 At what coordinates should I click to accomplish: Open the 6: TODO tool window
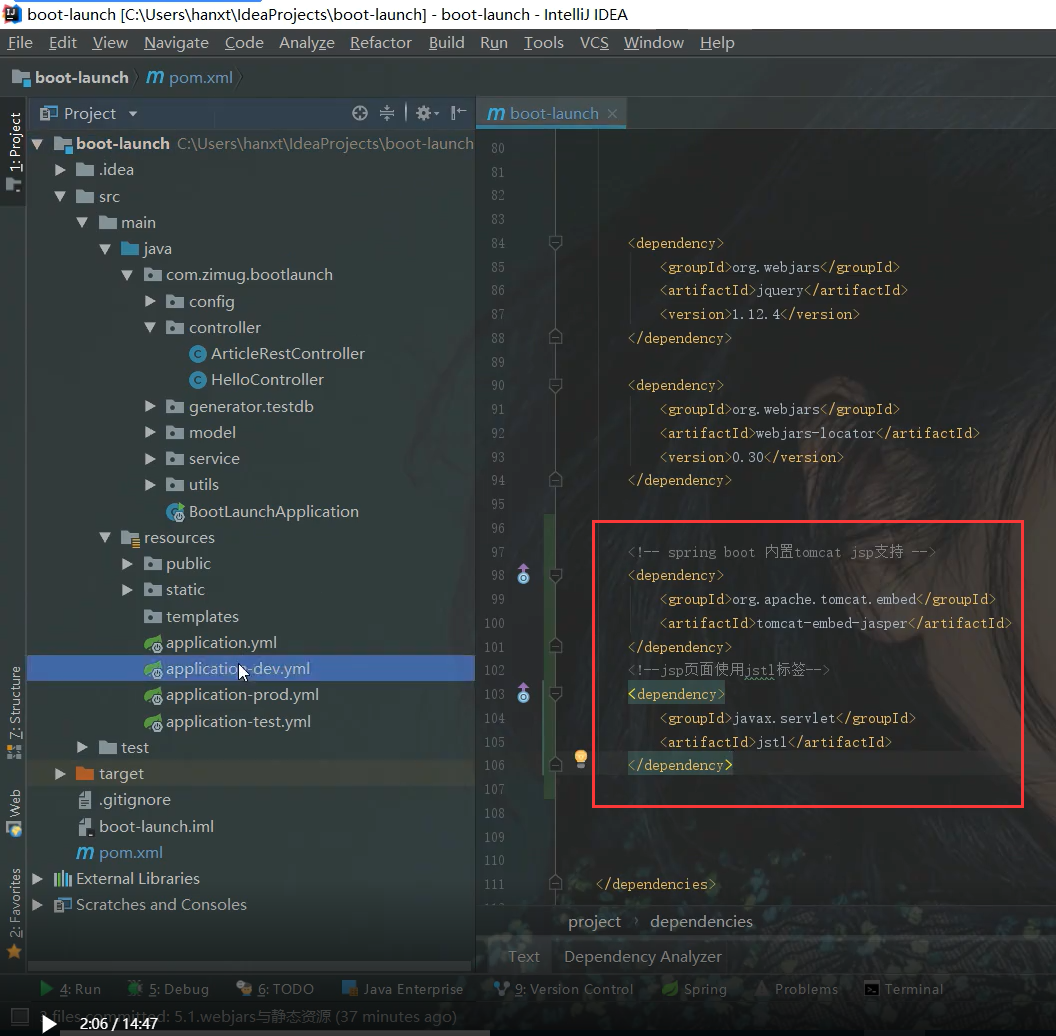275,989
